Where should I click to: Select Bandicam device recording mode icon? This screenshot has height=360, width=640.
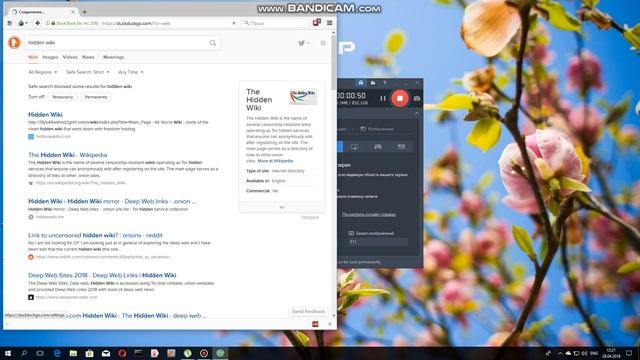401,147
